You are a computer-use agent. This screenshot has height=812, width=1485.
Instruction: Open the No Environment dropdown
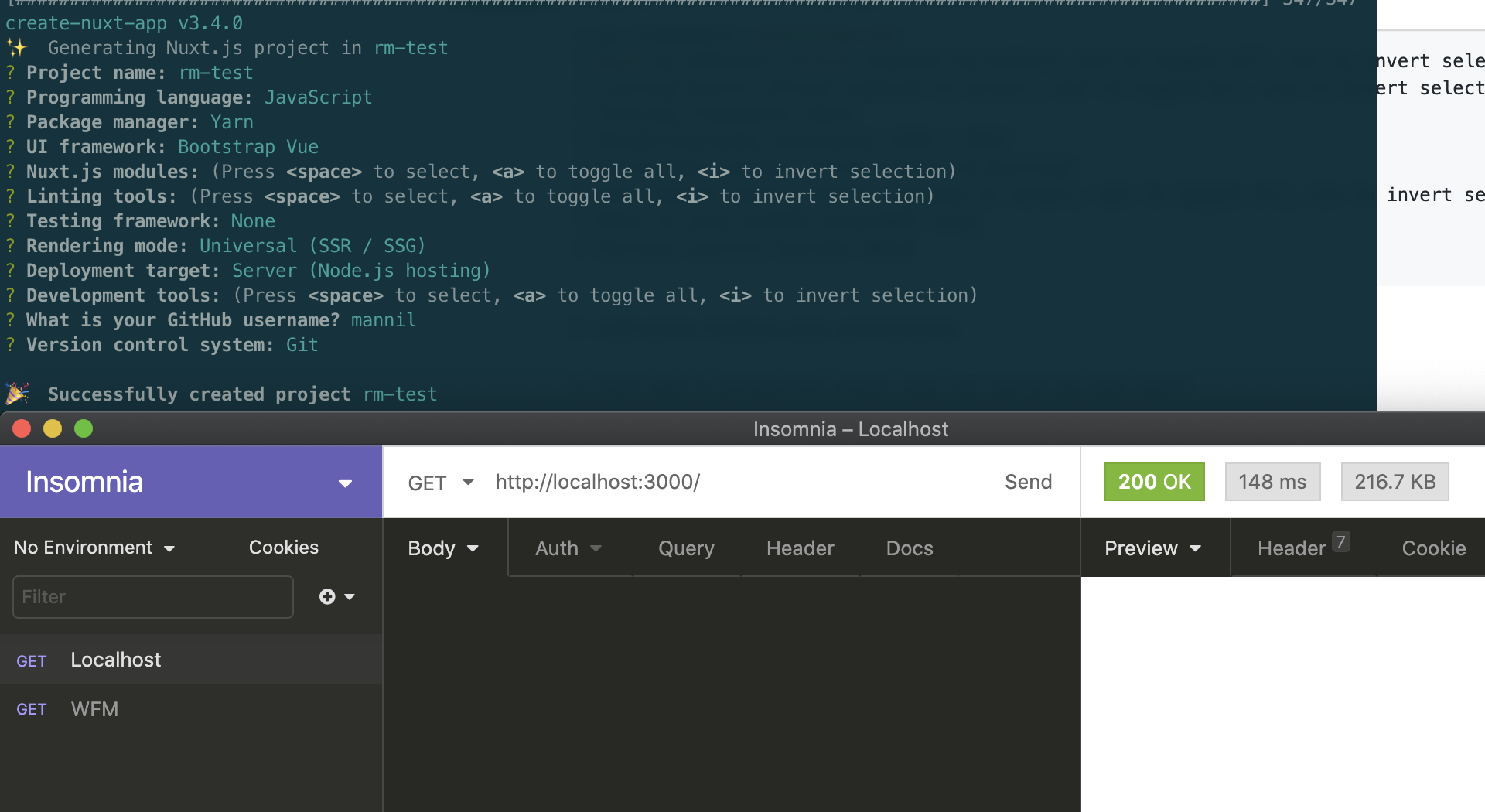tap(94, 548)
